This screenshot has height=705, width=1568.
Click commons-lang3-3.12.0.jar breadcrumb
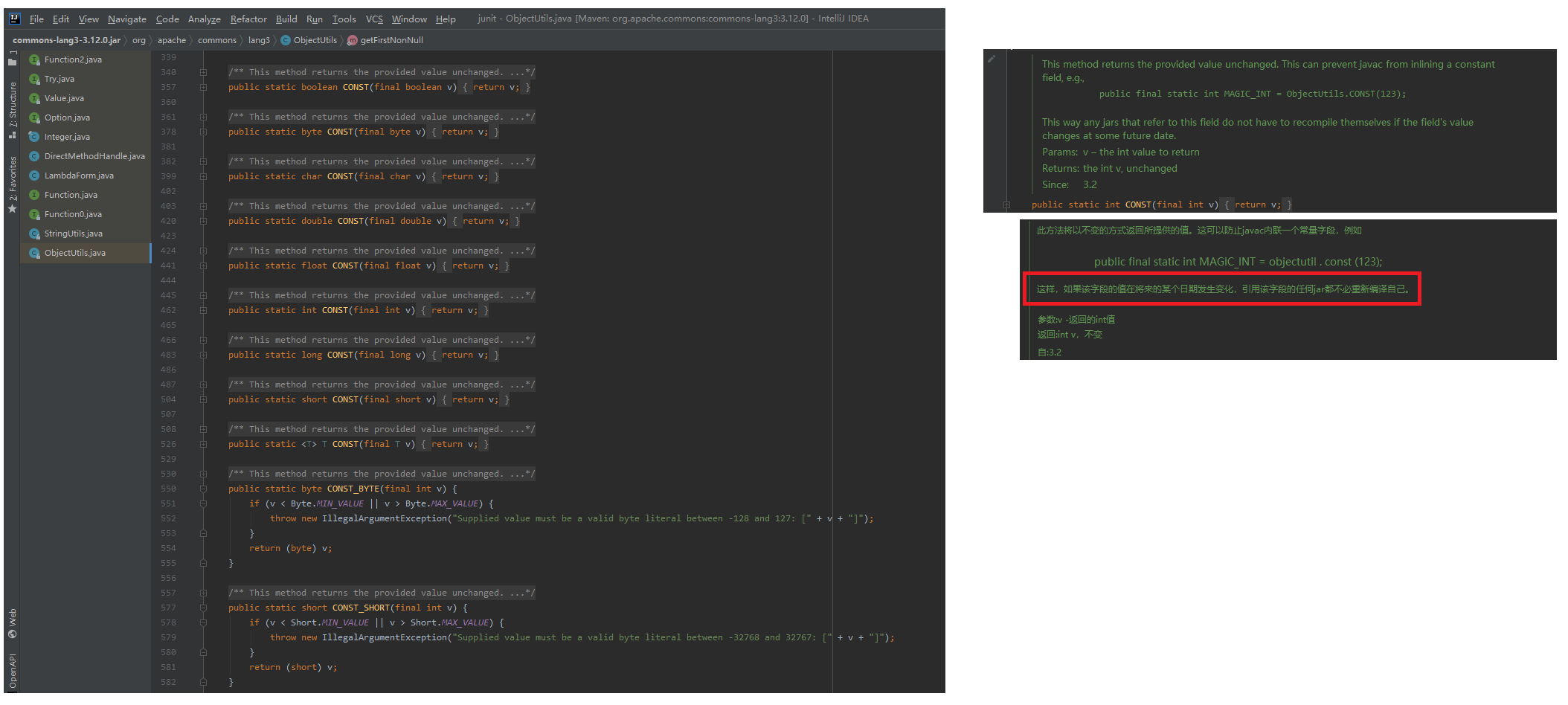point(66,40)
